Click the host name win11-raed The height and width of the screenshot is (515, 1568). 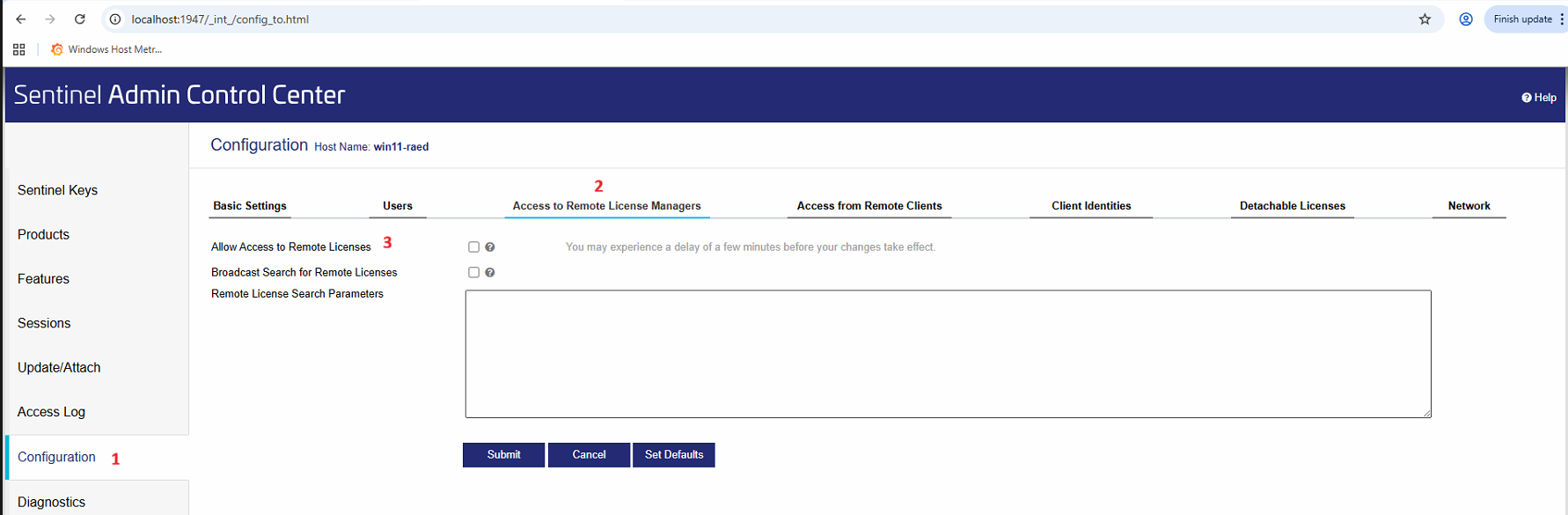[401, 147]
